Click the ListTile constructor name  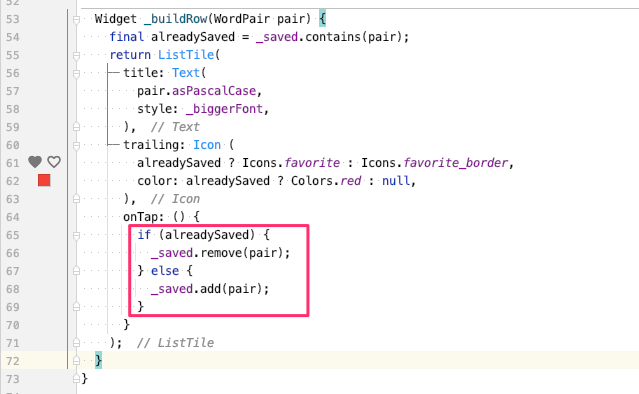click(186, 55)
